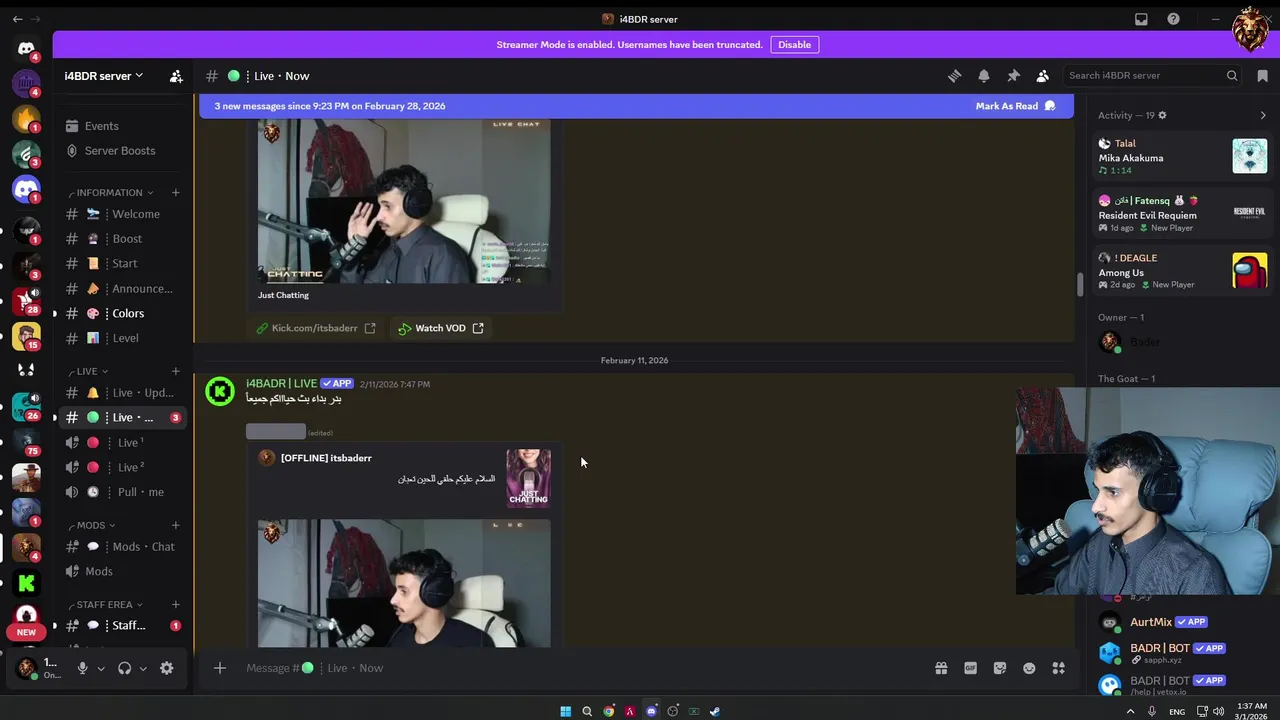Open the Level channel

[123, 338]
